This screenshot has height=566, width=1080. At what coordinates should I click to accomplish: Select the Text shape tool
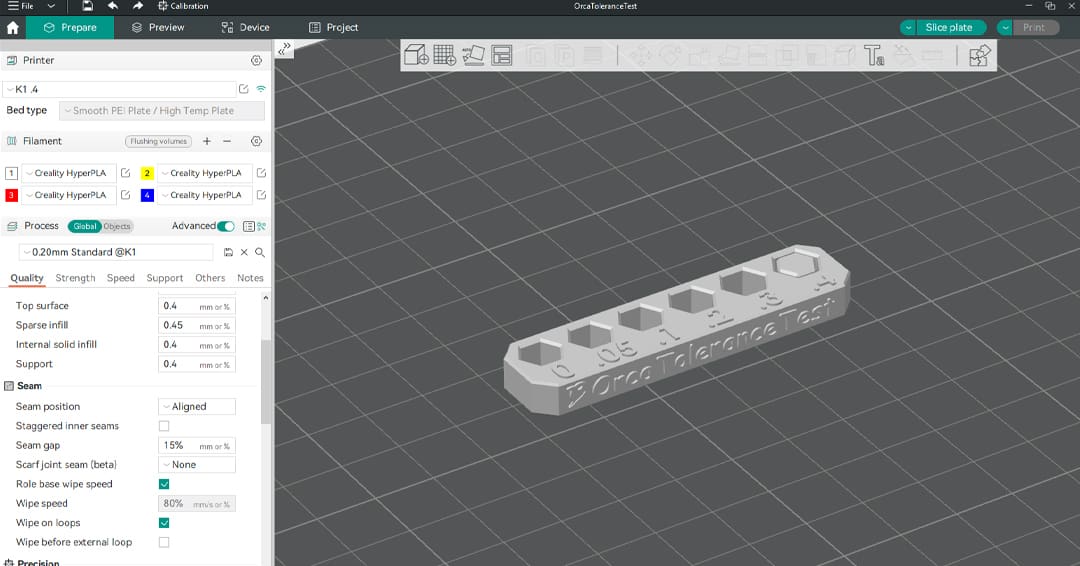[874, 55]
